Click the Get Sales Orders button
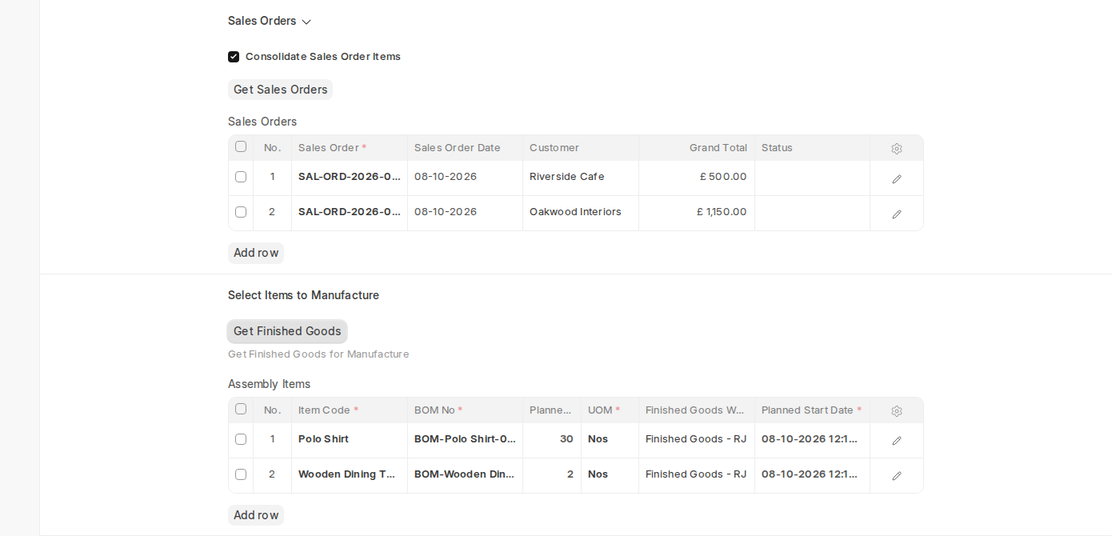 tap(280, 89)
